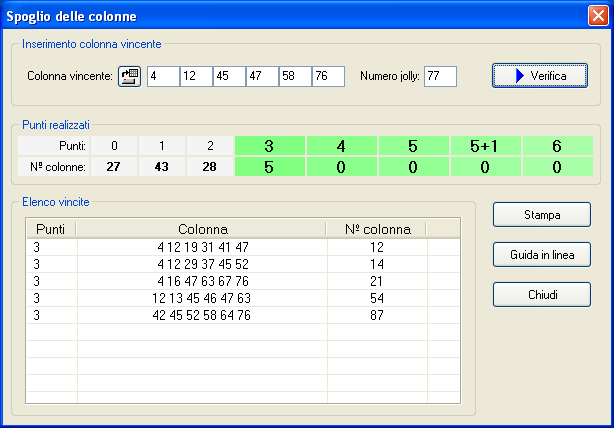Click the Verifica button
614x428 pixels.
(540, 76)
